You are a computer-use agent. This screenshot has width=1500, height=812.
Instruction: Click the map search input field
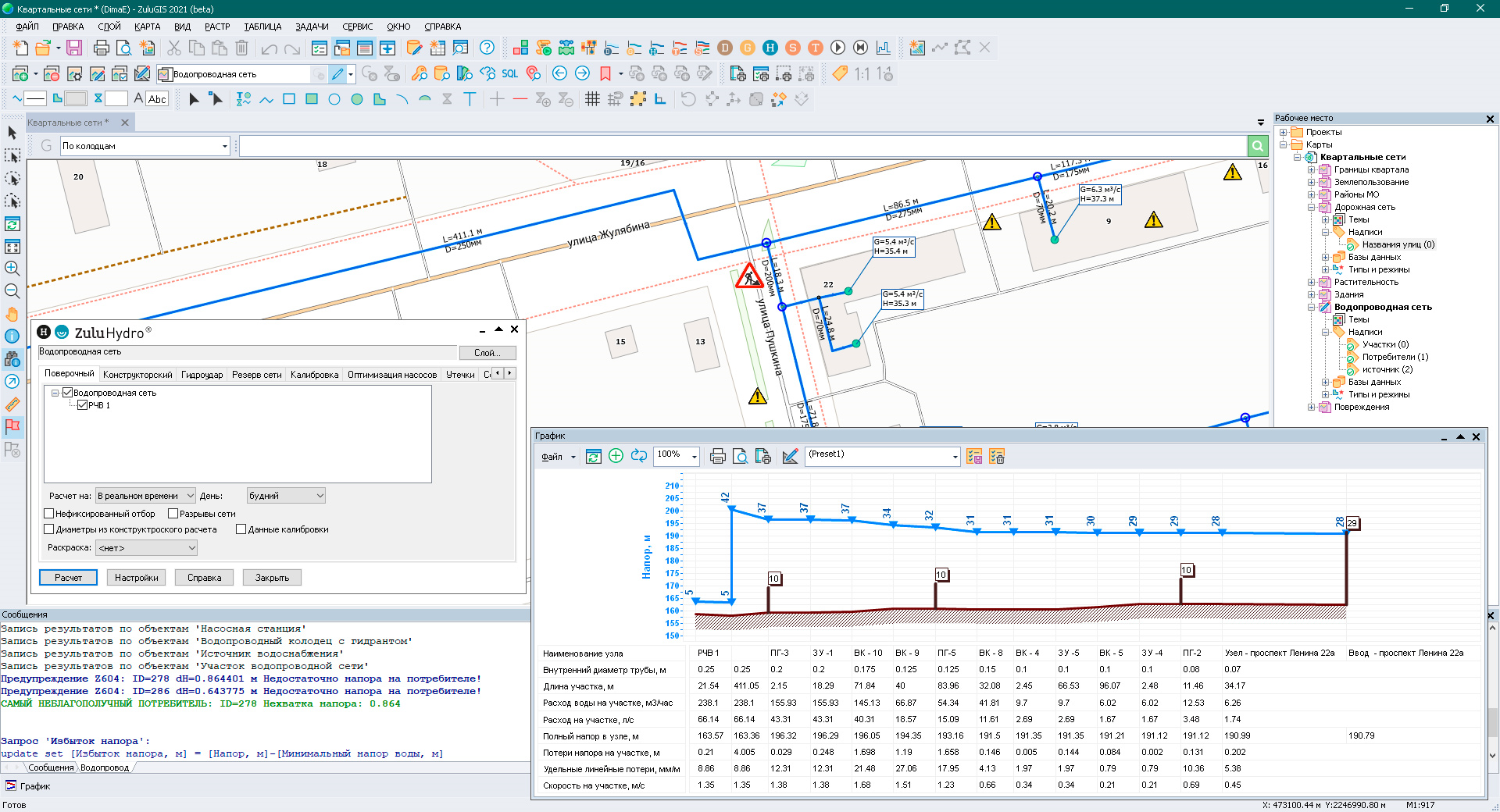pos(742,146)
